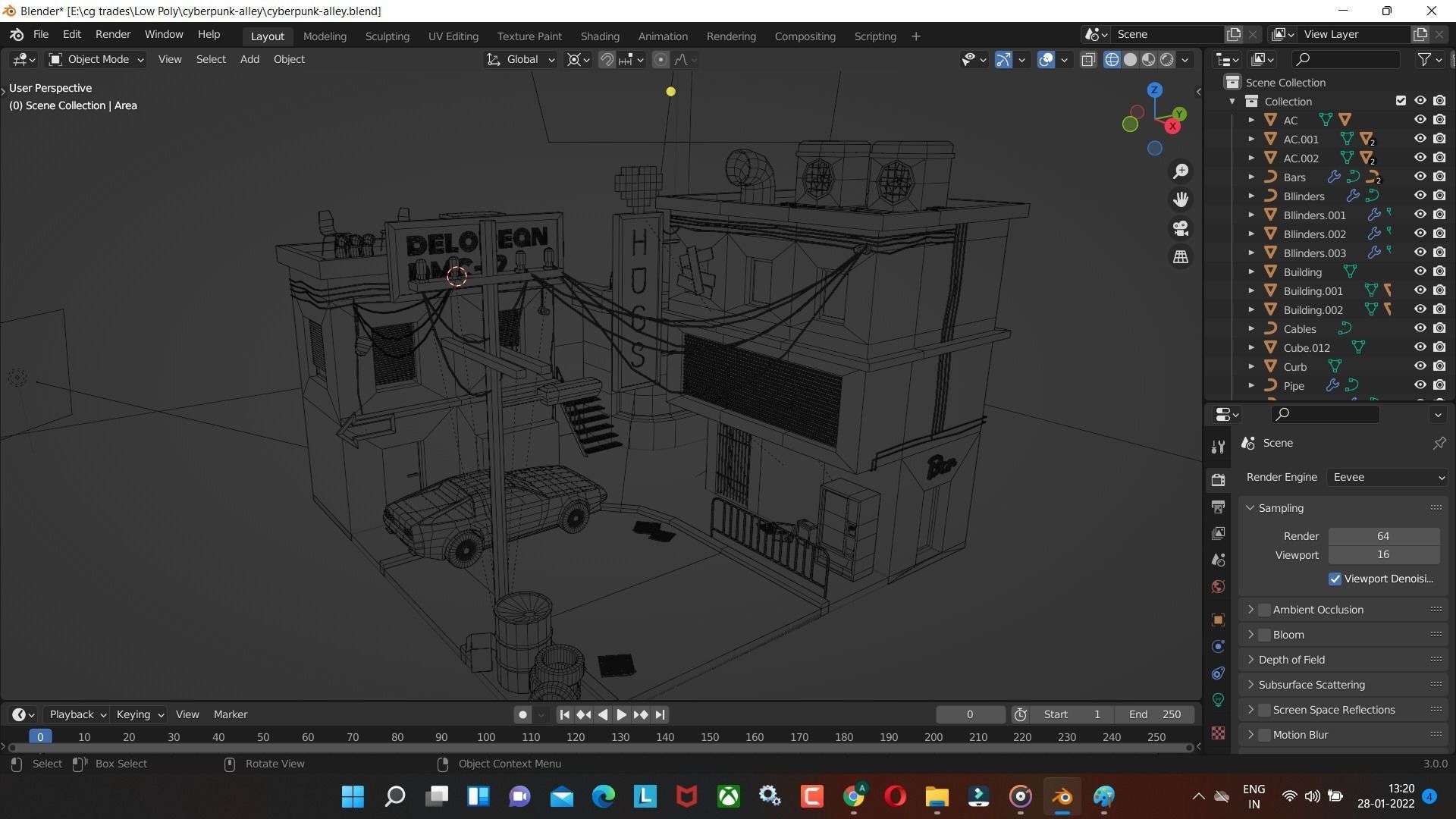The width and height of the screenshot is (1456, 819).
Task: Uncheck Viewport Denoising checkbox
Action: [x=1335, y=579]
